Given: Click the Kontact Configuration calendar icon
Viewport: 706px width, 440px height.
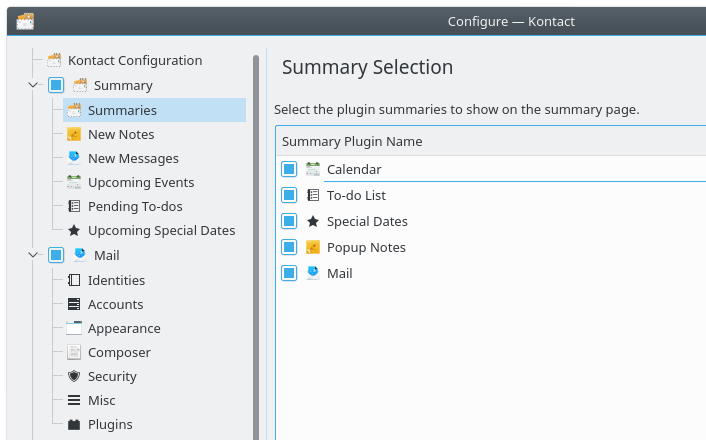Looking at the screenshot, I should tap(54, 61).
